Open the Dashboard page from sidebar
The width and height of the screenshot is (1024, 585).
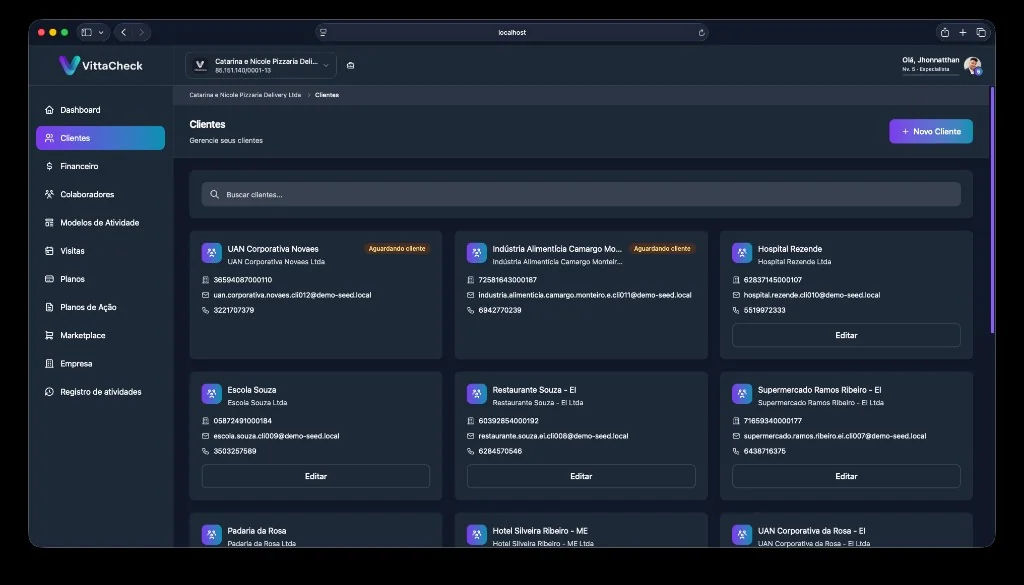click(x=100, y=110)
